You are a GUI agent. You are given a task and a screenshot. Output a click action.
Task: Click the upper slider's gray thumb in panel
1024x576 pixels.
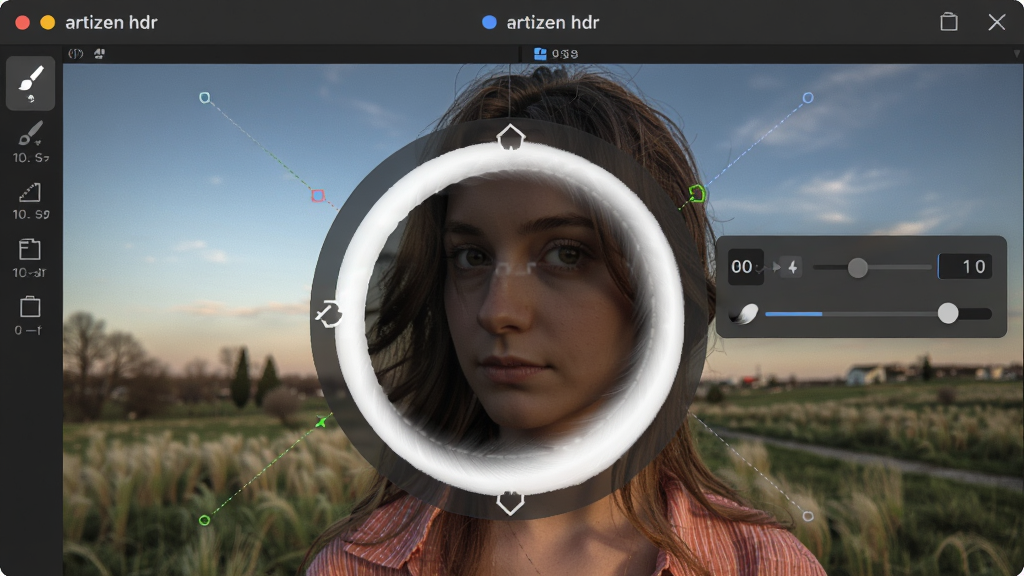tap(857, 267)
